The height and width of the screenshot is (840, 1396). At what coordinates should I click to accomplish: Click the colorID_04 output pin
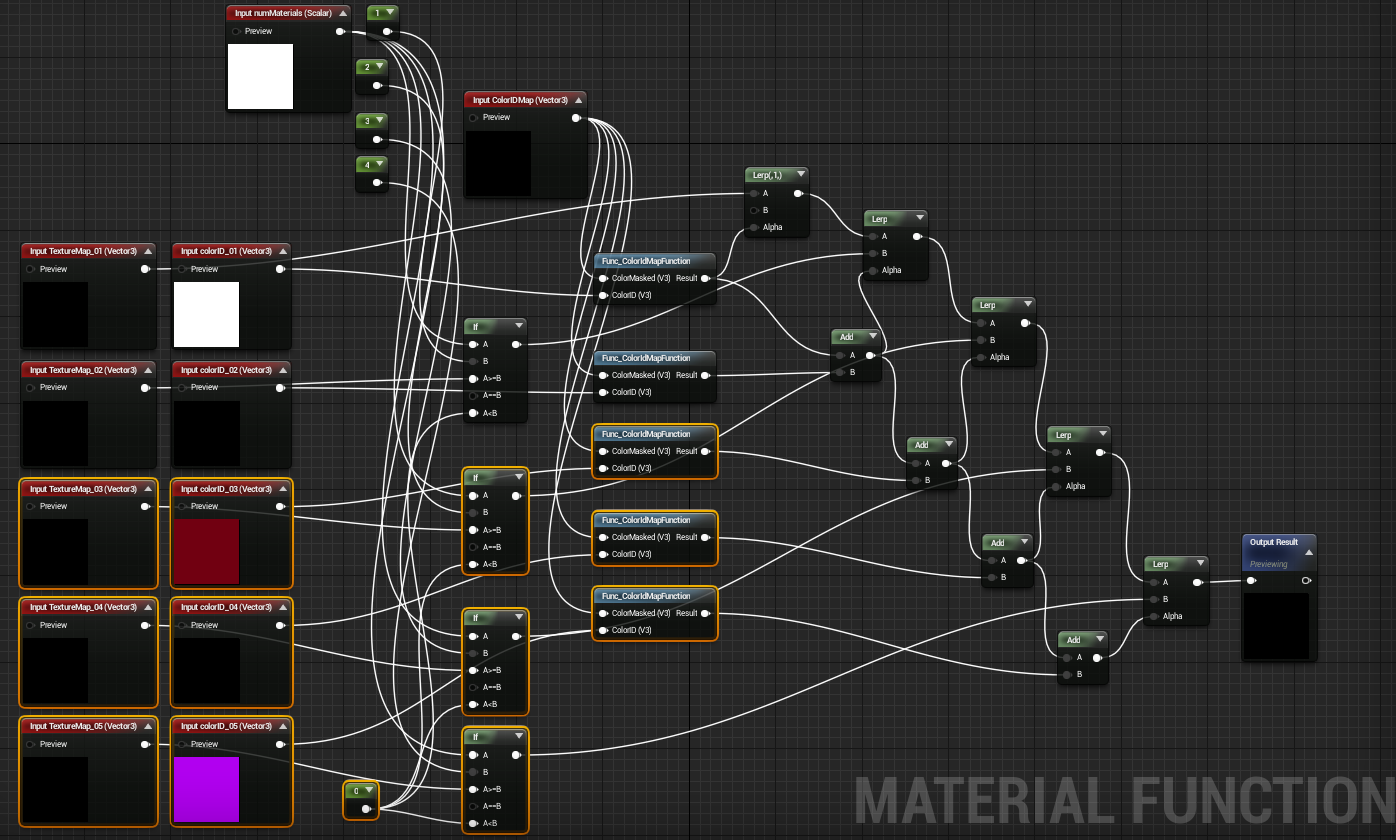coord(280,625)
